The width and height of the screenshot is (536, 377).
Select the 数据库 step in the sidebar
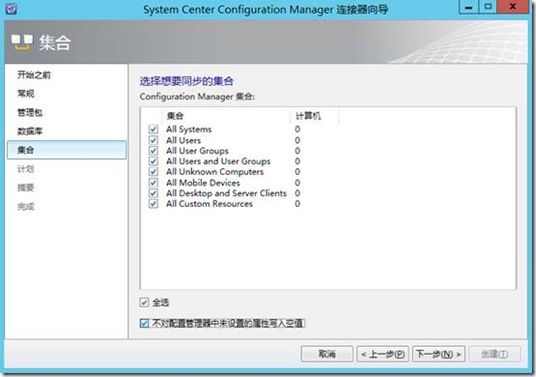(x=30, y=131)
